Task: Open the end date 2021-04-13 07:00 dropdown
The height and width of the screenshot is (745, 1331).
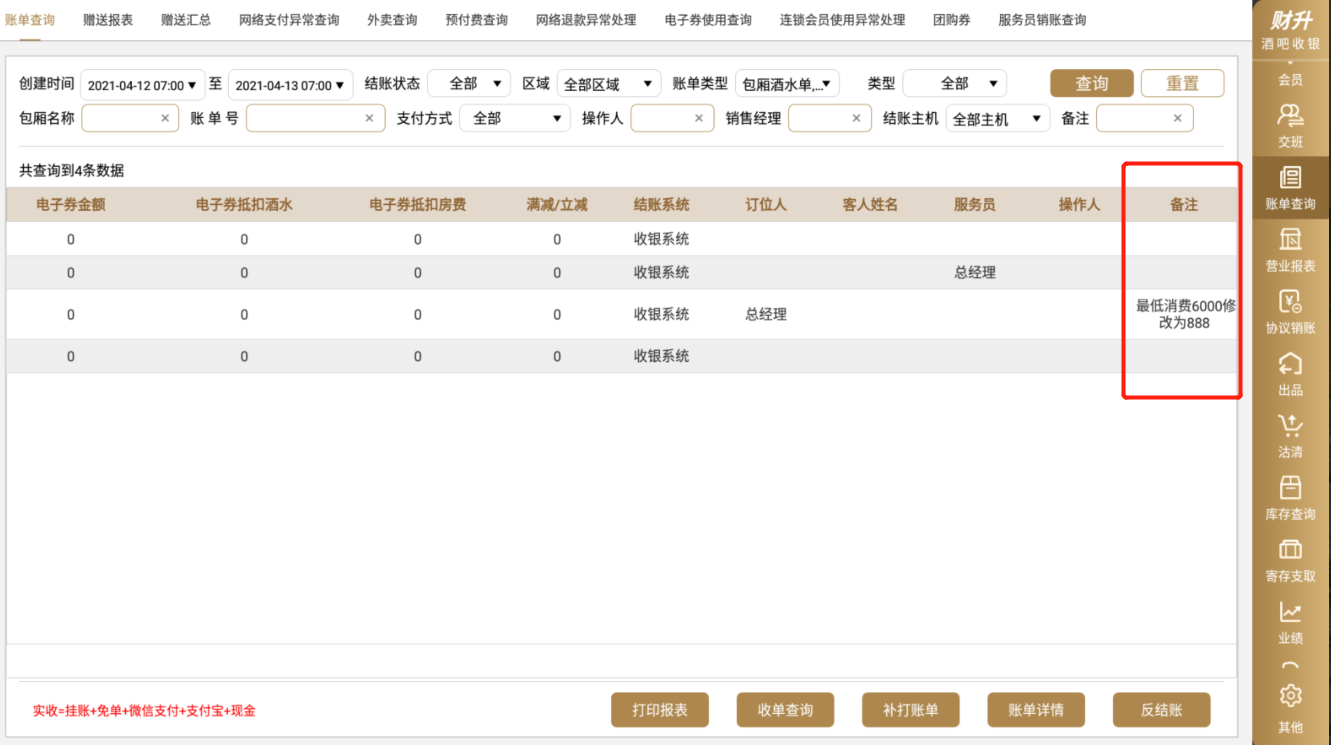Action: coord(290,85)
